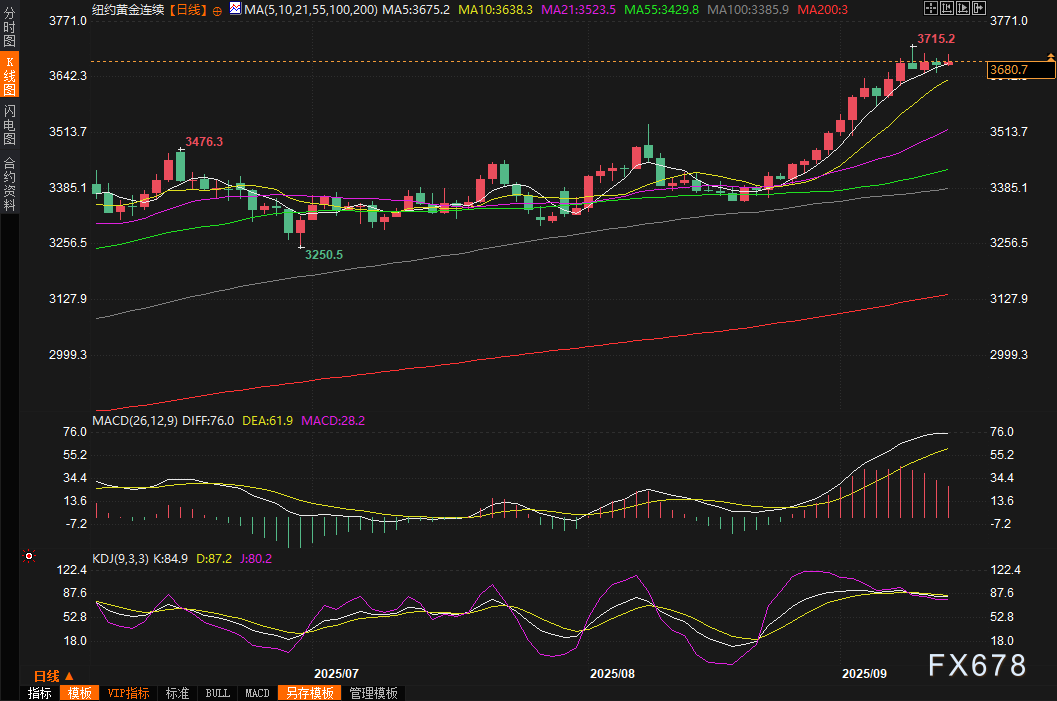Viewport: 1057px width, 701px height.
Task: Click the chart playback axis icon
Action: (x=963, y=8)
